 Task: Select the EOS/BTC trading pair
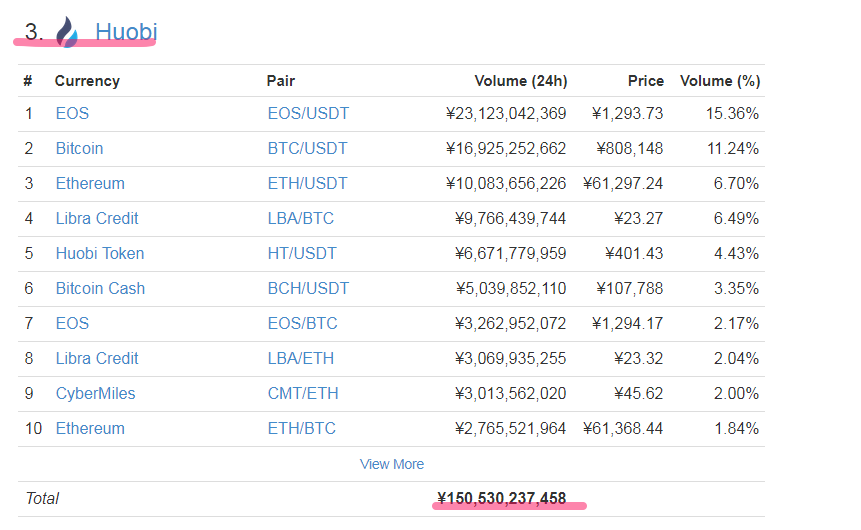(x=302, y=324)
